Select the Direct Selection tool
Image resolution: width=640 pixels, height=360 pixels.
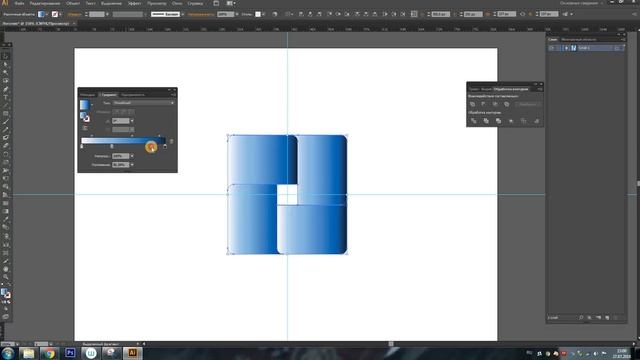pos(6,64)
